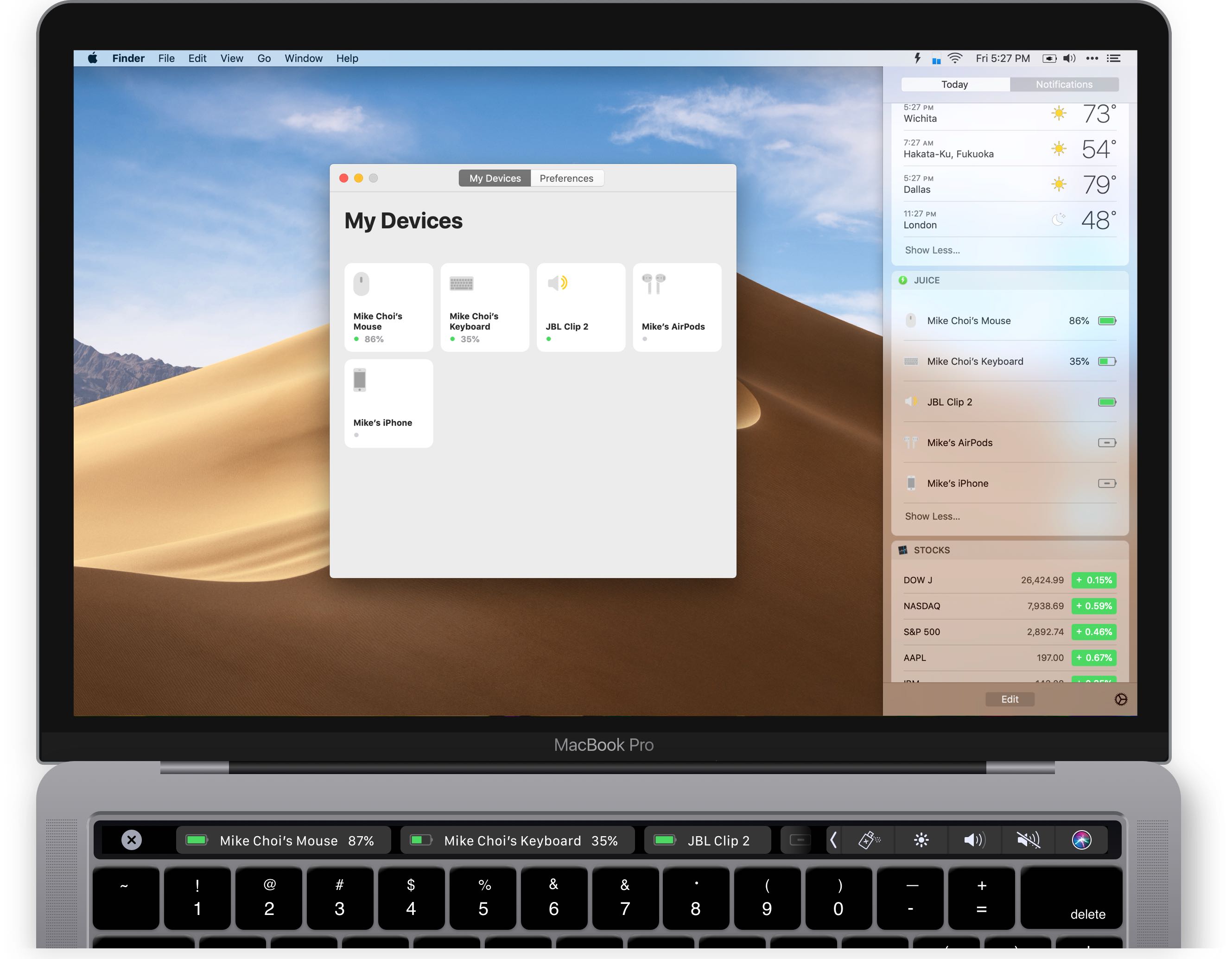The image size is (1232, 959).
Task: Dismiss the Juice Touch Bar strip with the X
Action: pos(132,840)
